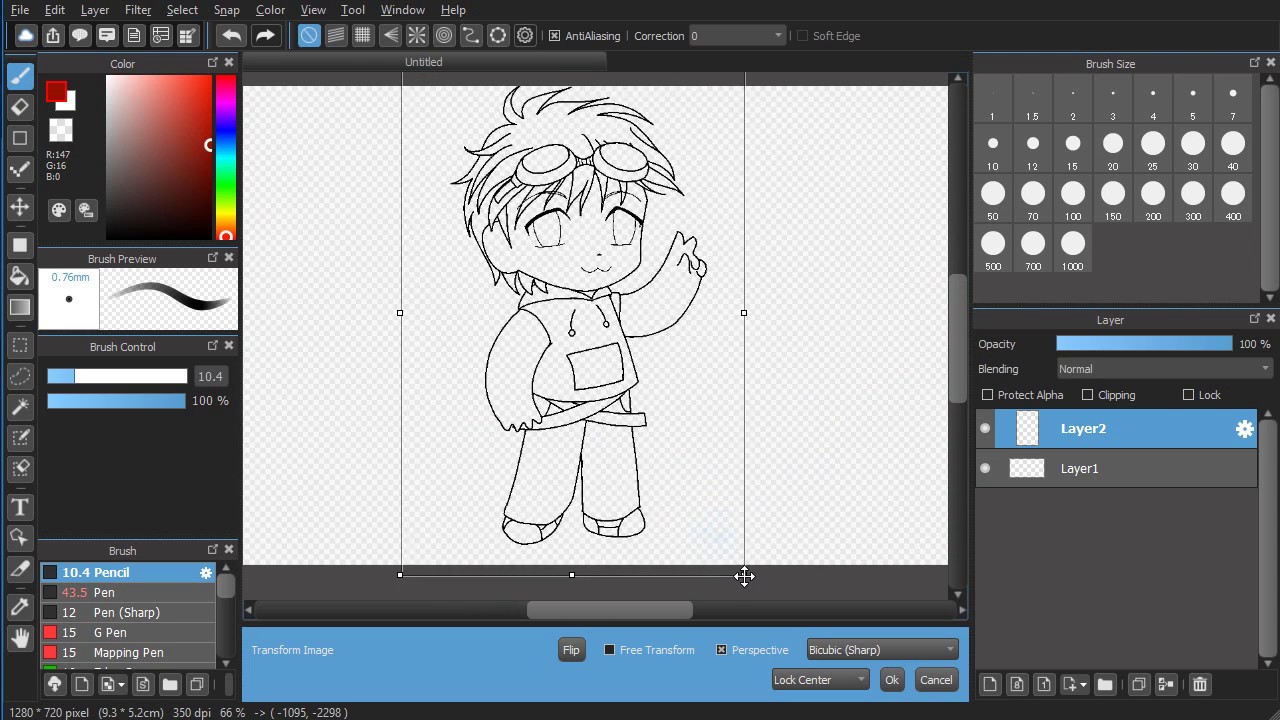Enable the Clipping option in Layer panel
This screenshot has width=1280, height=720.
pyautogui.click(x=1087, y=394)
